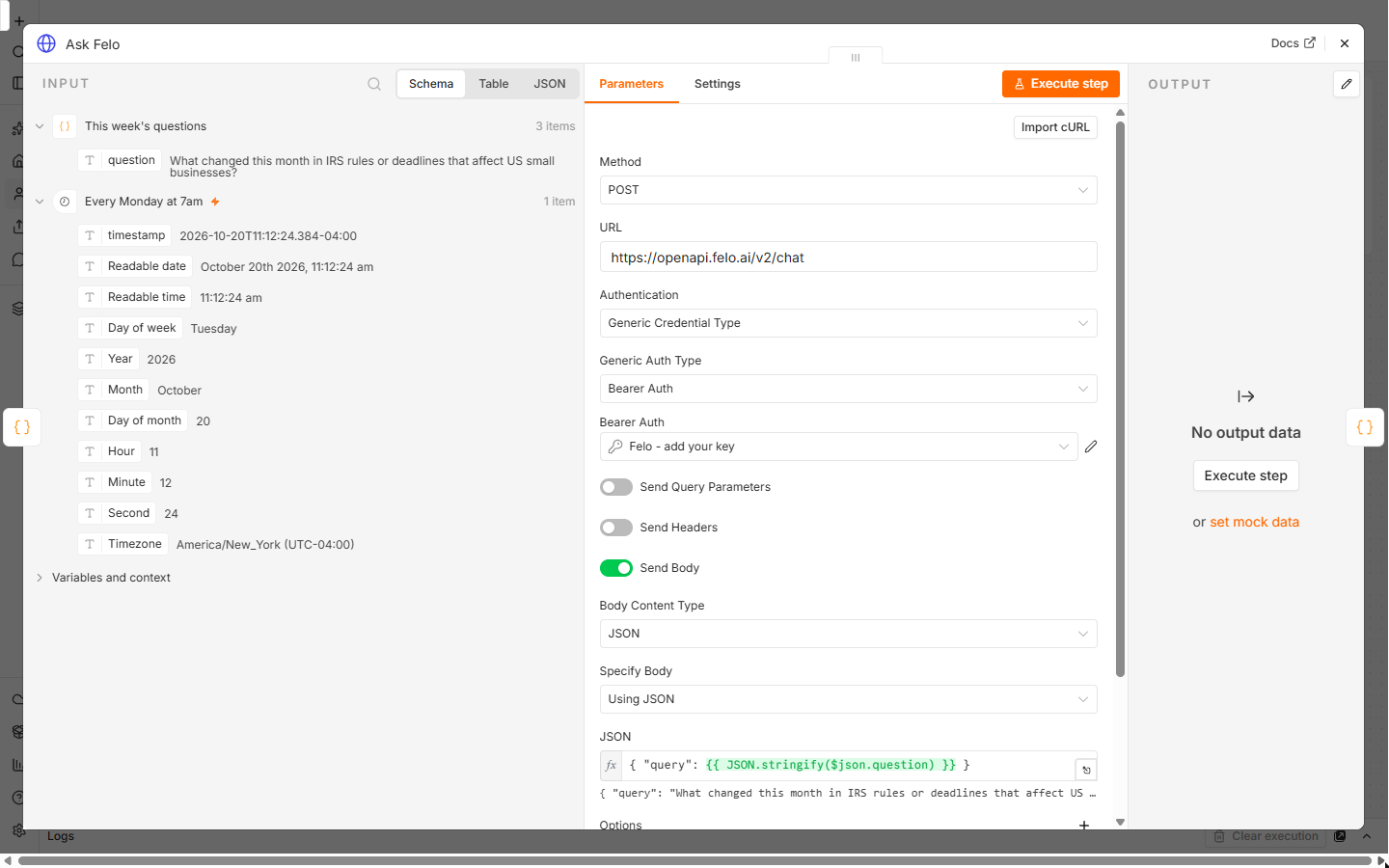
Task: Select the Parameters tab
Action: point(631,84)
